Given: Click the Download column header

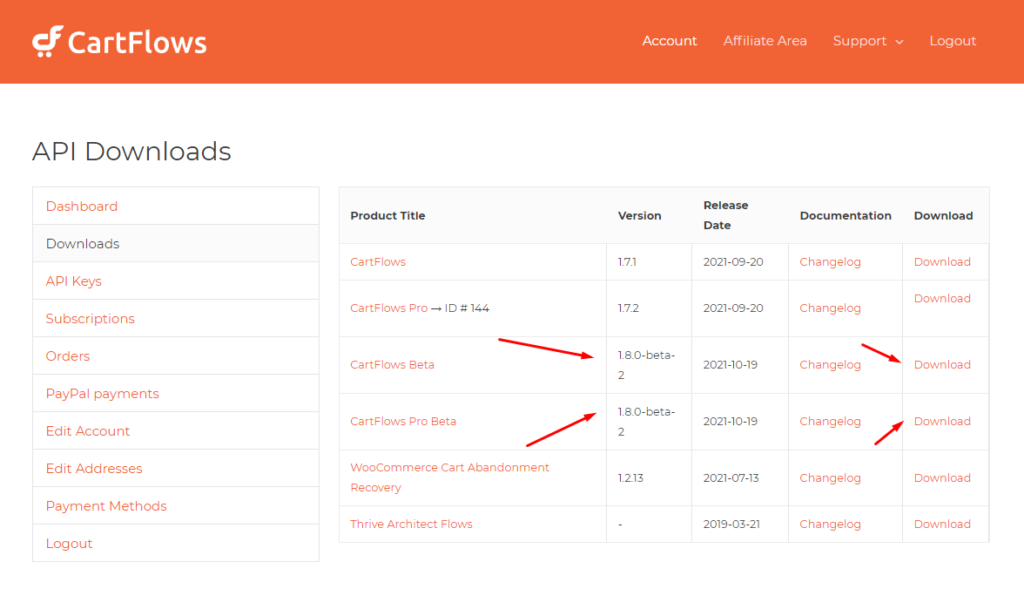Looking at the screenshot, I should (943, 216).
